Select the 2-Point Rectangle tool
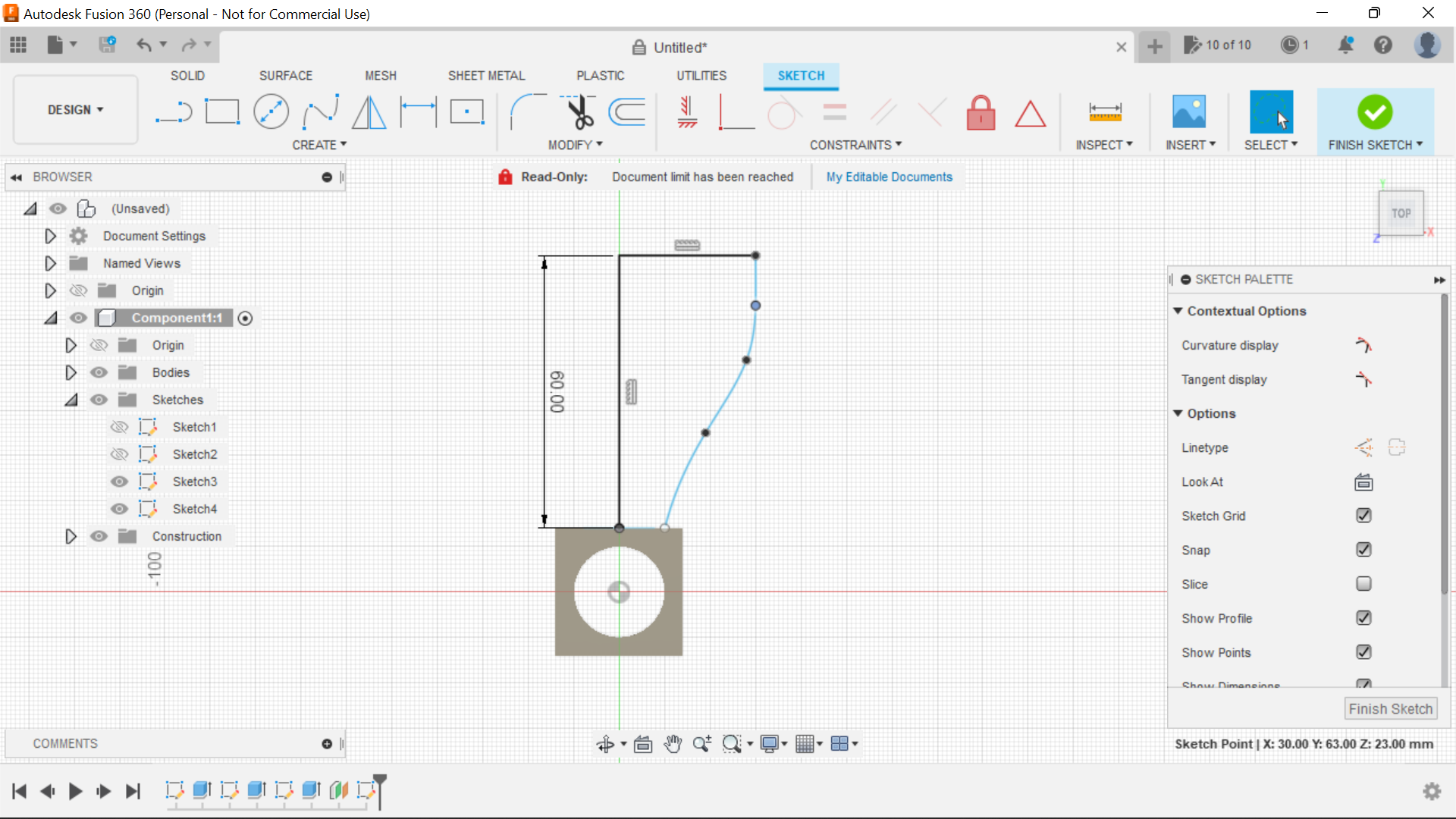 (x=222, y=111)
